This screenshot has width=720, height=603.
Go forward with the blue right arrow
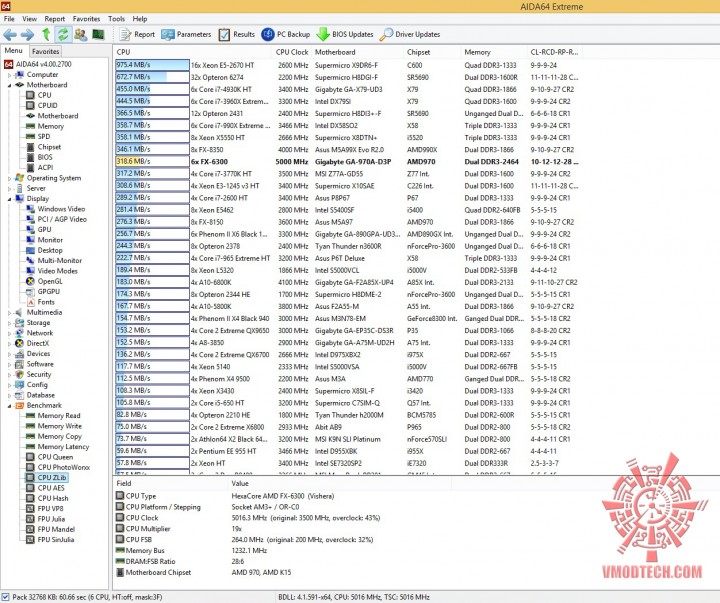28,34
